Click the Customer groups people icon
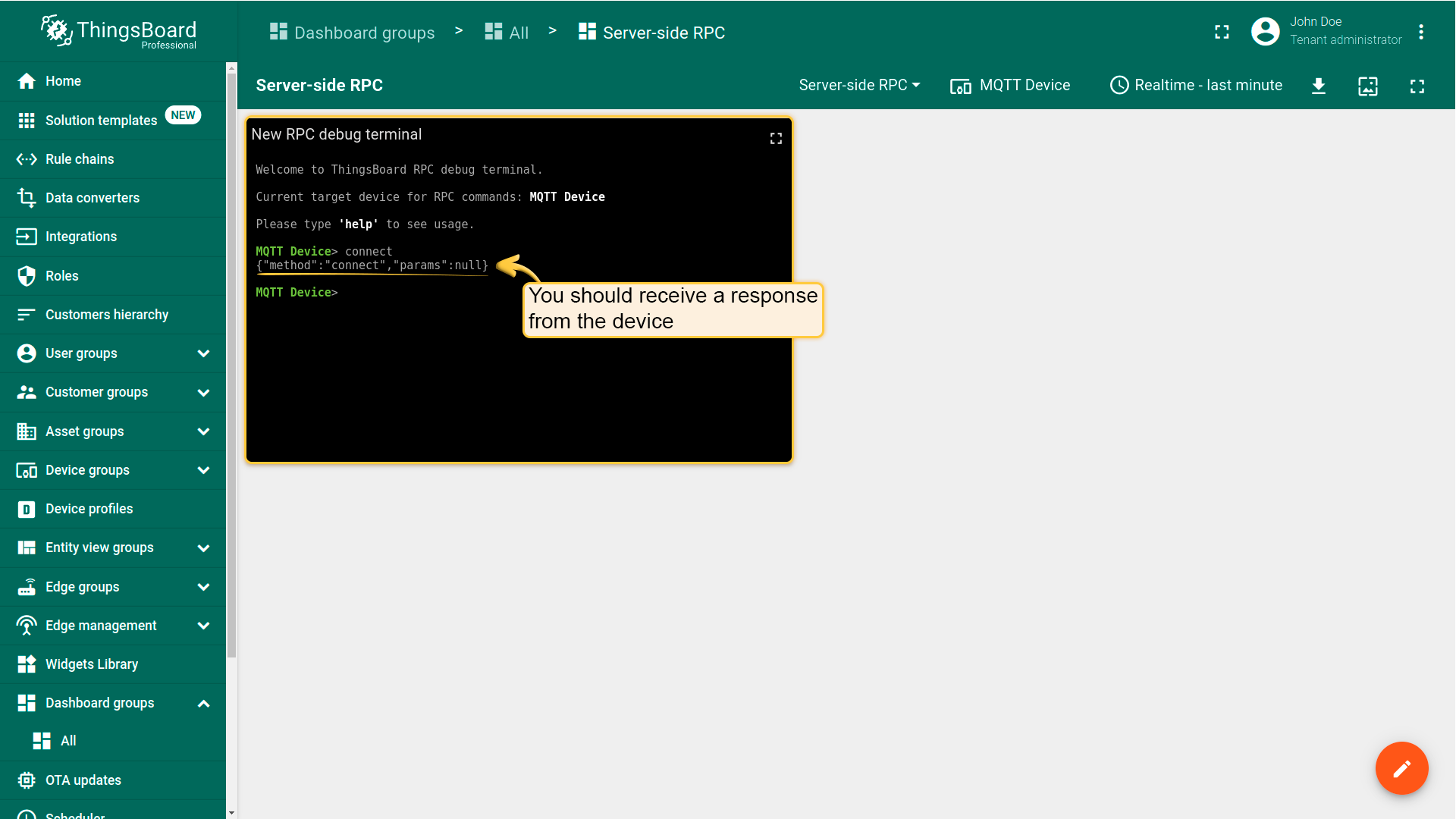 pyautogui.click(x=27, y=392)
